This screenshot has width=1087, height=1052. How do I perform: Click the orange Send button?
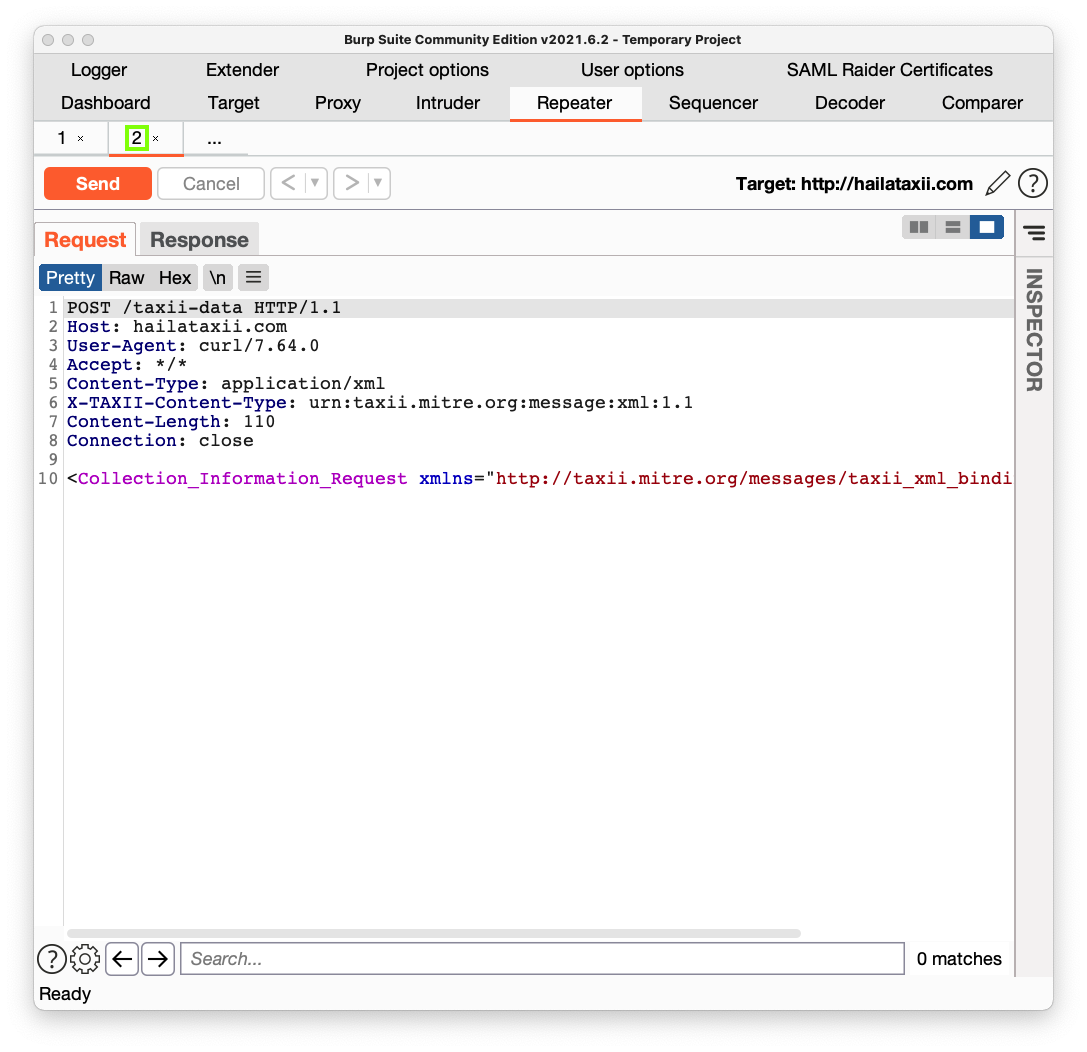pos(98,184)
